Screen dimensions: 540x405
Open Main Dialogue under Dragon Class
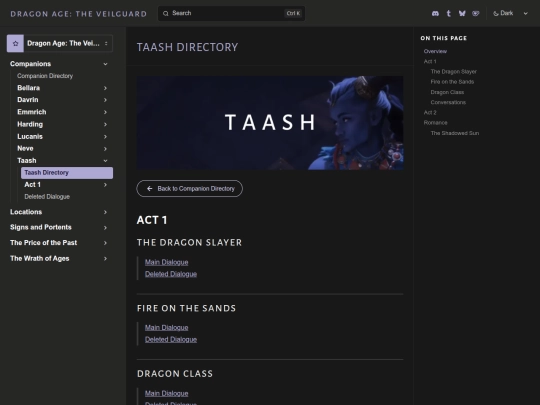166,393
